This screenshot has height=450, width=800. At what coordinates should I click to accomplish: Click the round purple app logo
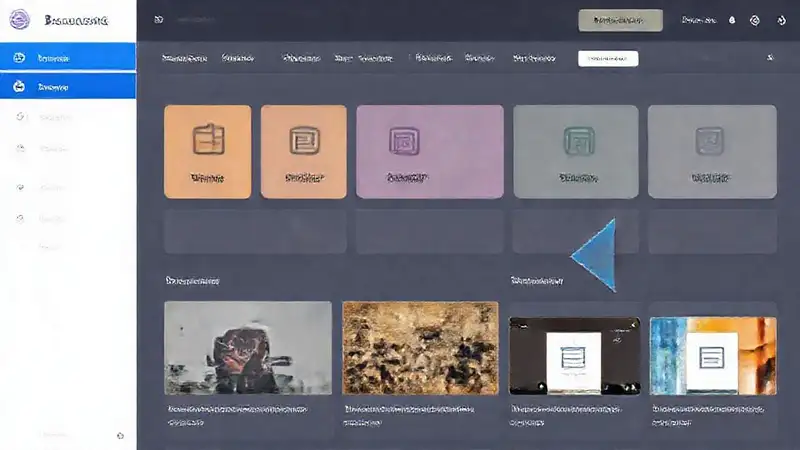pyautogui.click(x=20, y=20)
